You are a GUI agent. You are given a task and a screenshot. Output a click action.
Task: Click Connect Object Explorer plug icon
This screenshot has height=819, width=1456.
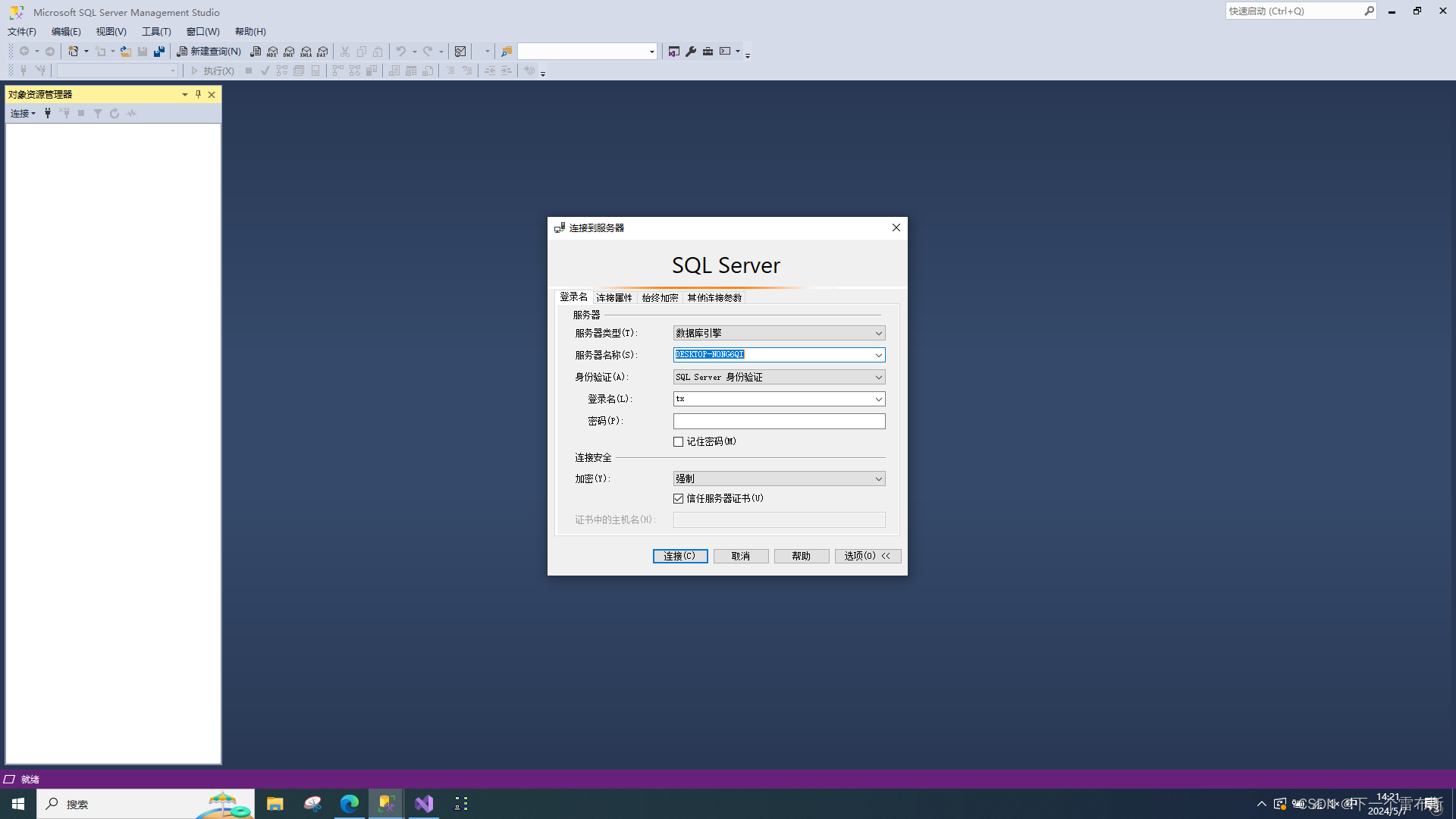48,113
